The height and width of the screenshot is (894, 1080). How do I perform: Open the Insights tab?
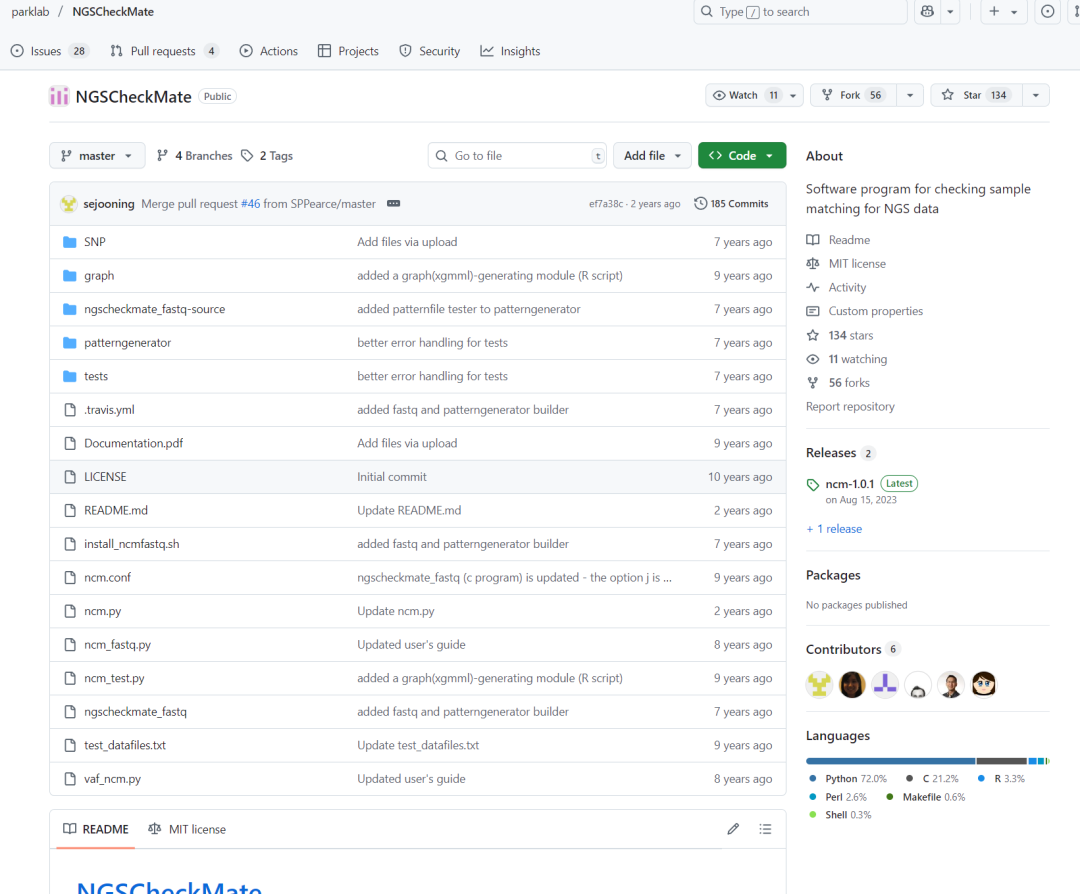click(510, 51)
